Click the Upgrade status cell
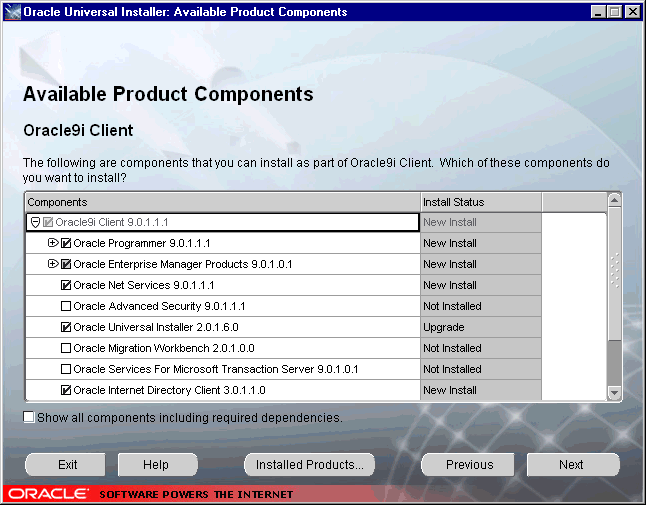Screen dimensions: 646x505 [x=481, y=327]
